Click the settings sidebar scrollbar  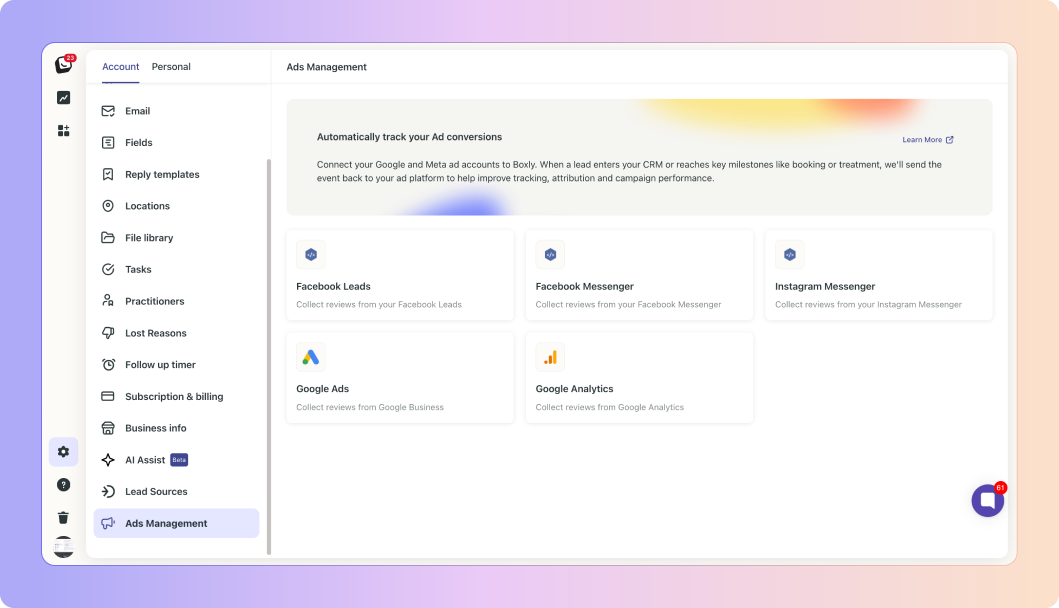point(269,357)
